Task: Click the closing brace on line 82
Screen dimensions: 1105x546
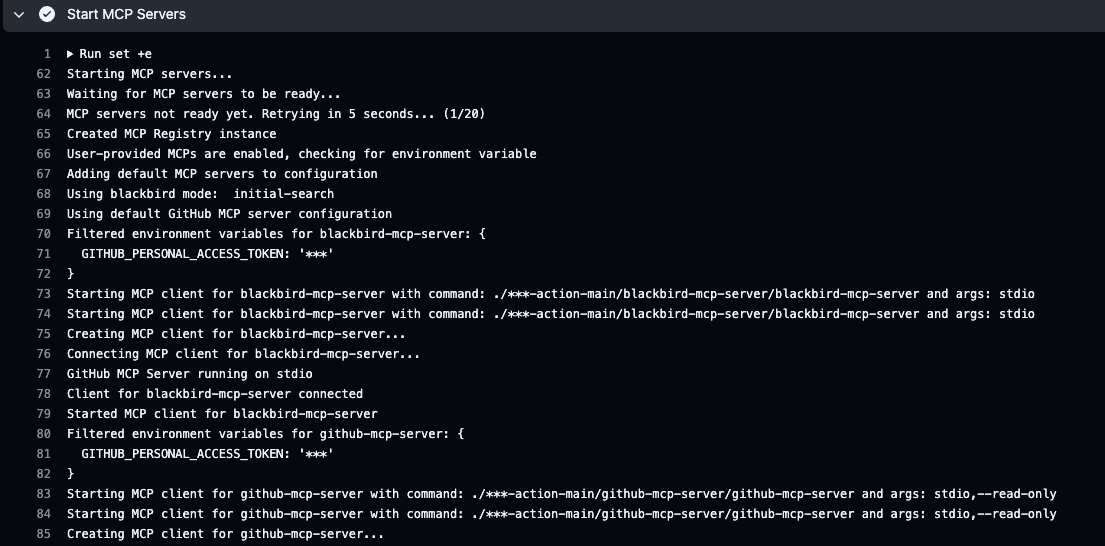Action: [70, 473]
